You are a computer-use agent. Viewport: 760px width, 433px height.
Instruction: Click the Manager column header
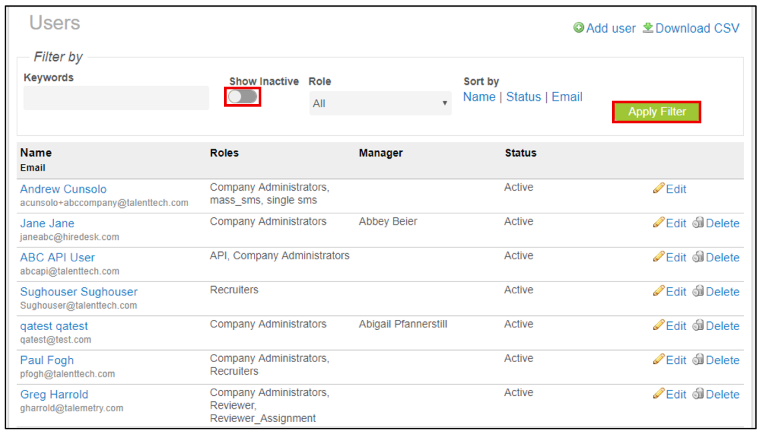(x=380, y=153)
